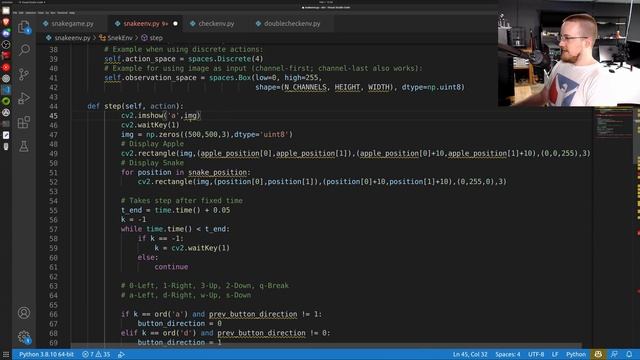Open notifications bell in status bar
Image resolution: width=640 pixels, height=360 pixels.
click(x=629, y=354)
